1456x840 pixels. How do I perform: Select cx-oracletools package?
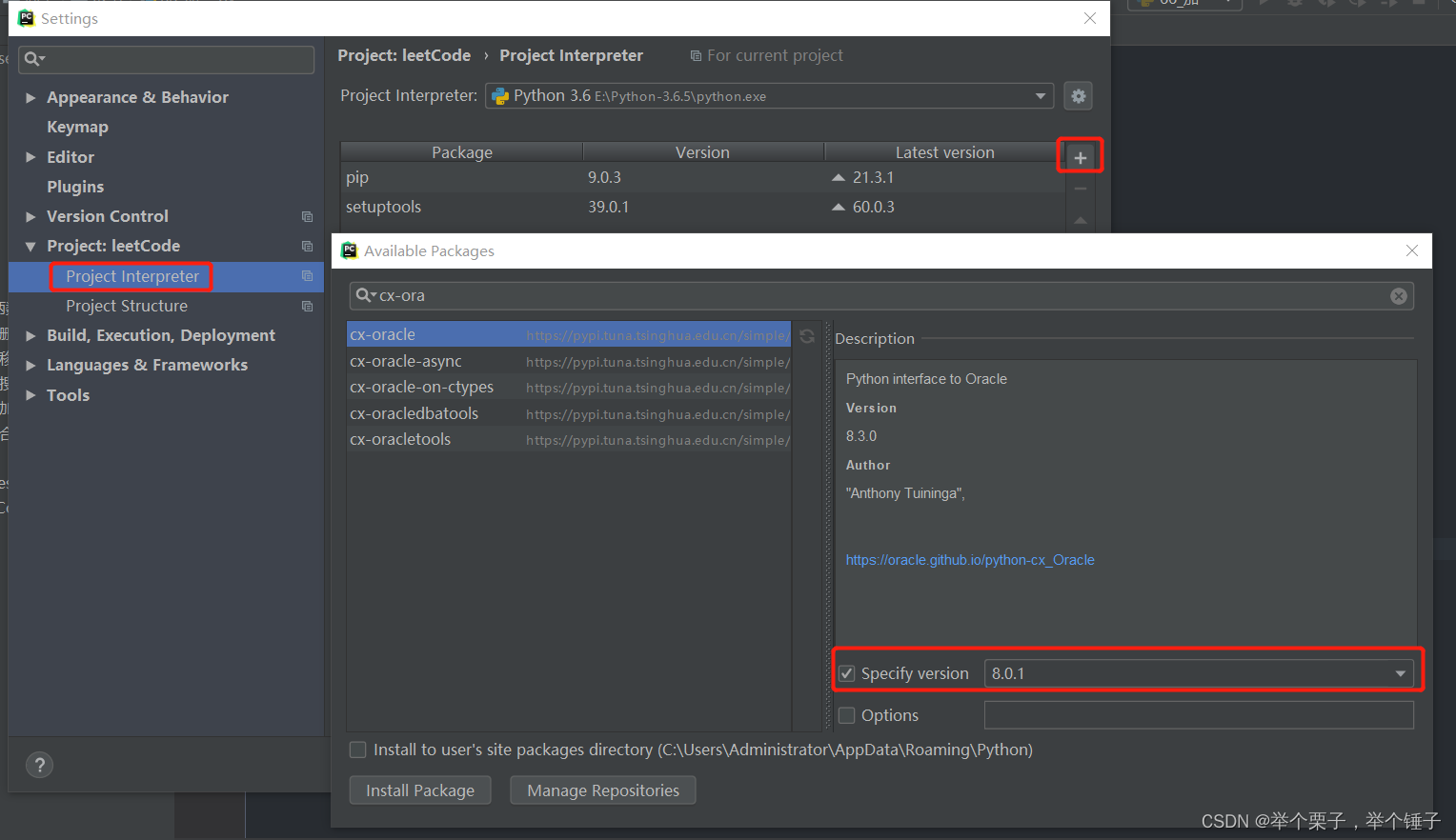(x=569, y=439)
